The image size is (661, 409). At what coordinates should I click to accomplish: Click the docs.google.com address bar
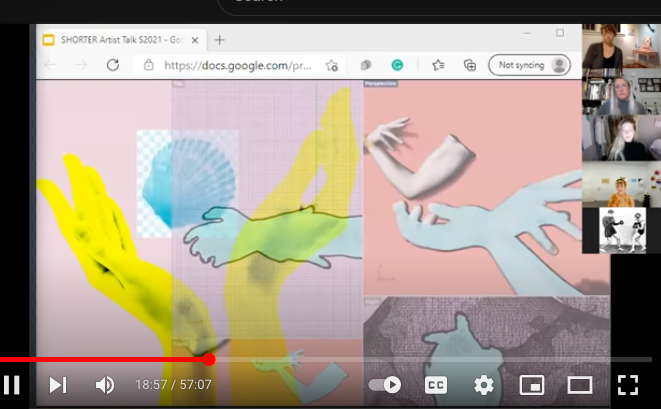click(x=238, y=65)
